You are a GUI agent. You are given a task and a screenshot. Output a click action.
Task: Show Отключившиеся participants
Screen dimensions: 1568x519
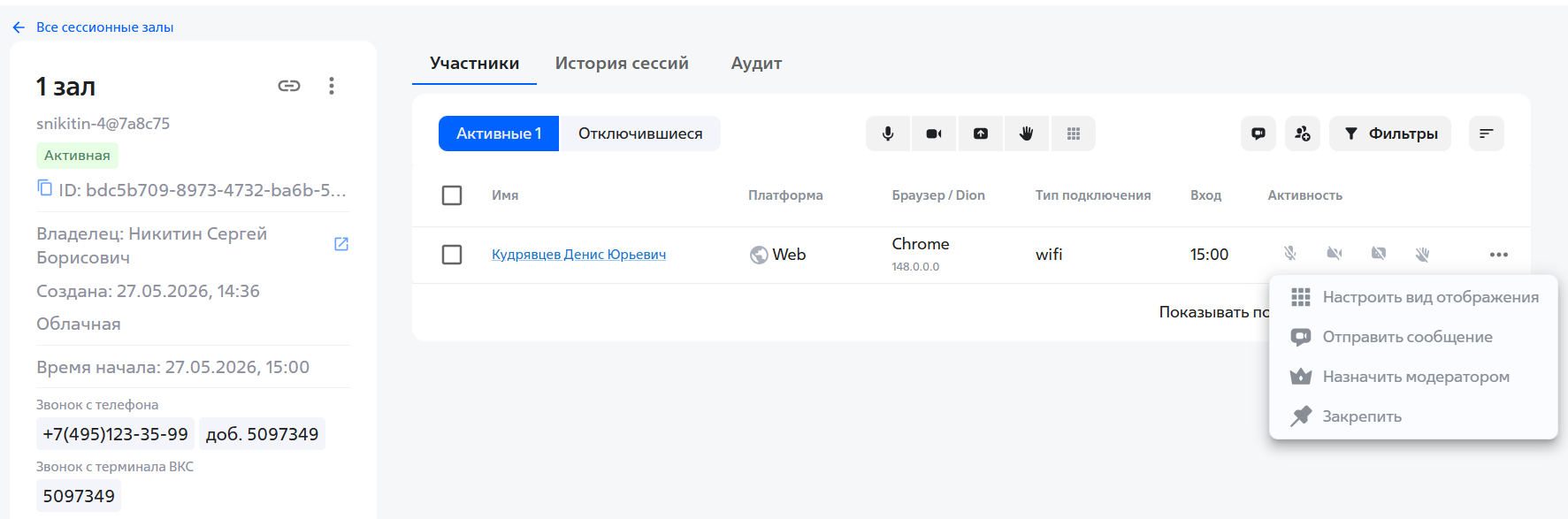(640, 134)
